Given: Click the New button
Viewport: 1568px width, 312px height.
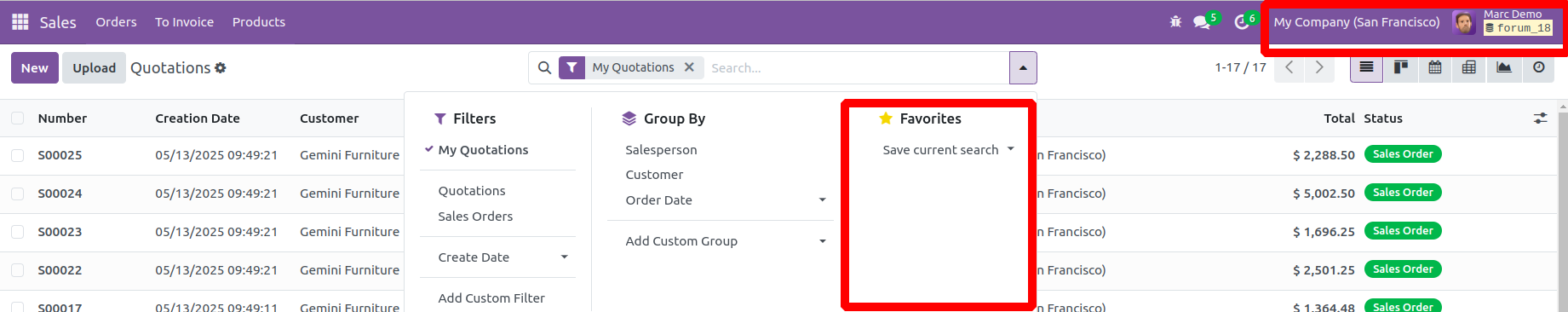Looking at the screenshot, I should (35, 68).
